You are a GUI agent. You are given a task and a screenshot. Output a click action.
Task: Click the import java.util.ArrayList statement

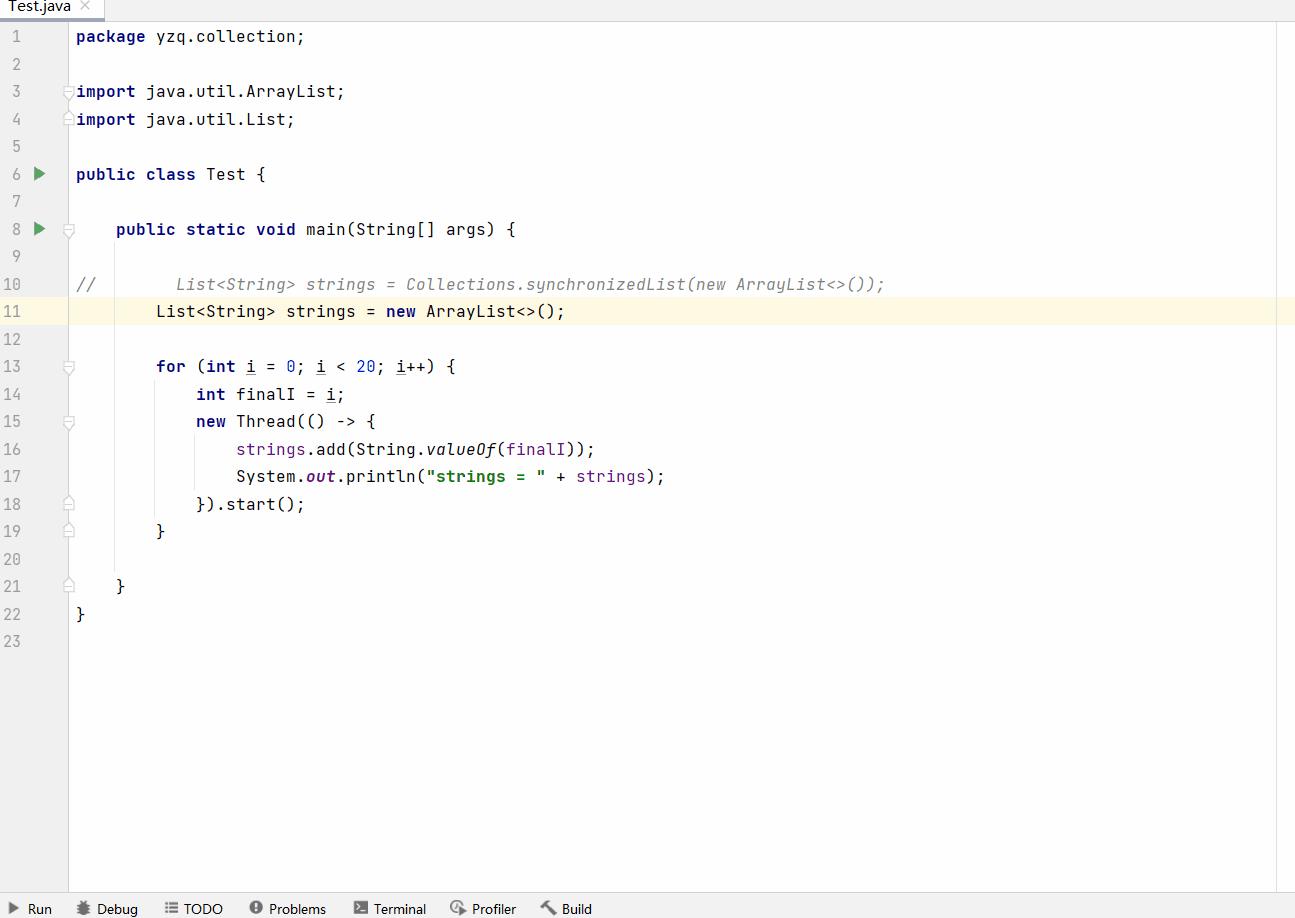tap(210, 92)
